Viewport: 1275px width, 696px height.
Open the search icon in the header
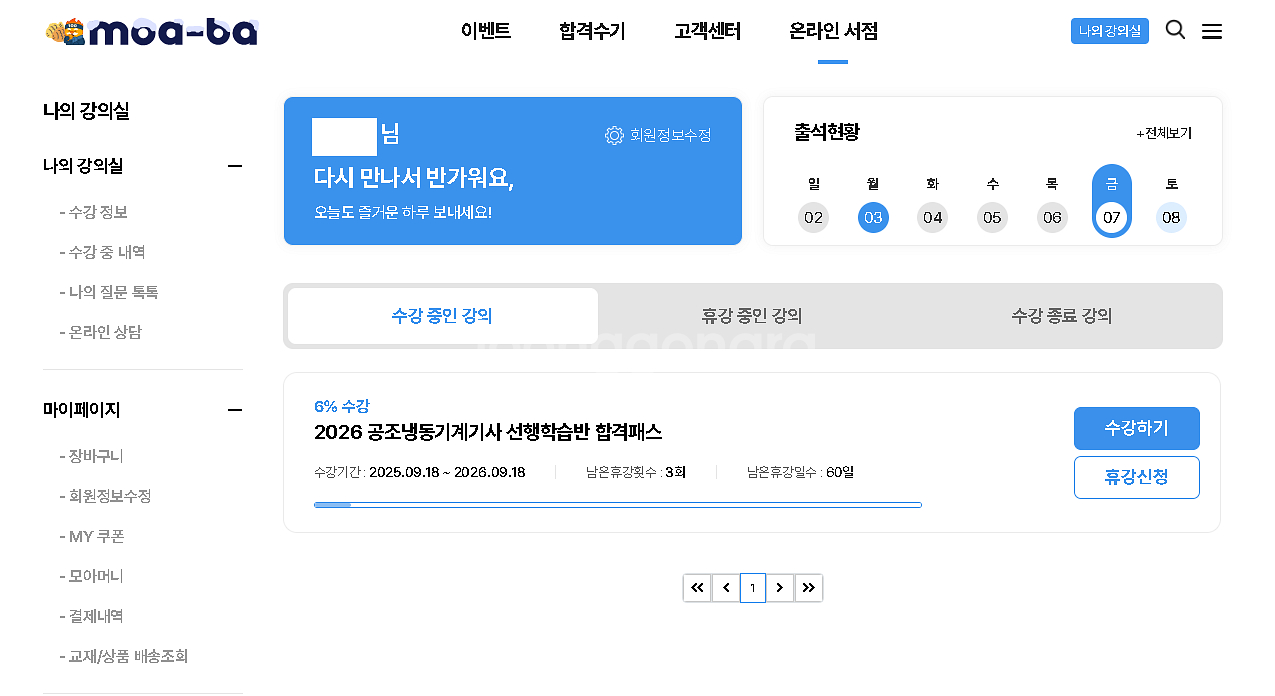click(1175, 30)
